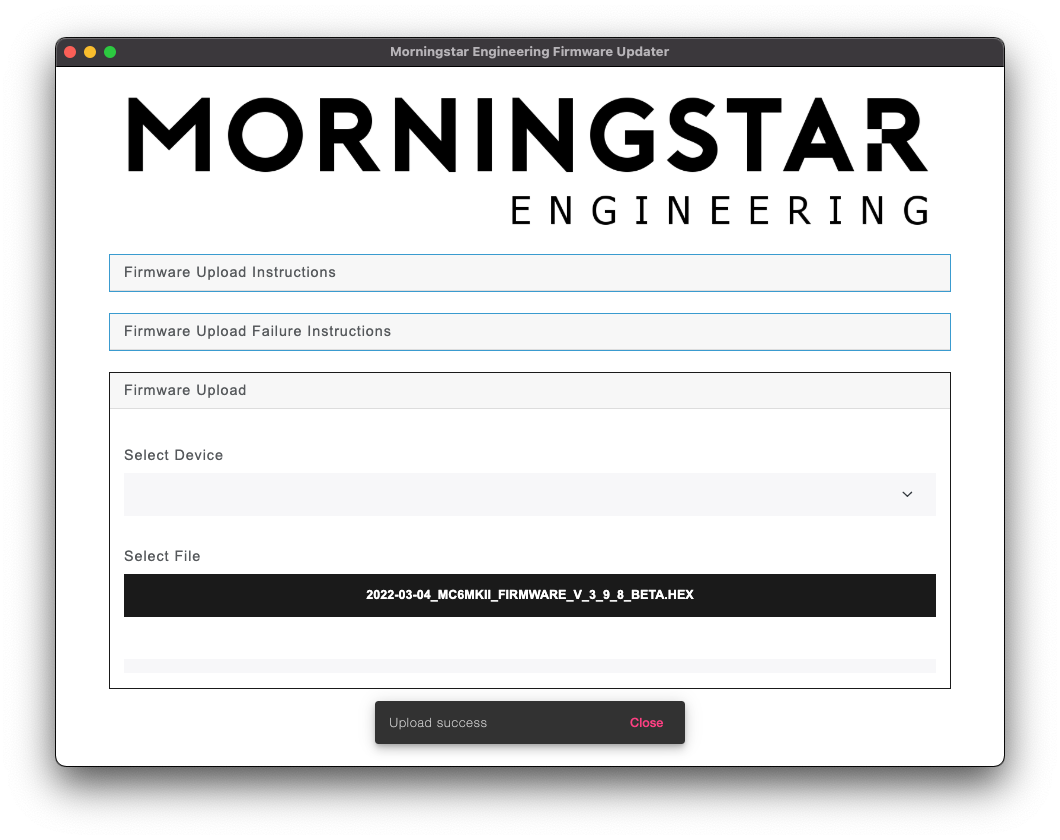This screenshot has height=840, width=1060.
Task: Minimize the window using the yellow button
Action: [x=90, y=52]
